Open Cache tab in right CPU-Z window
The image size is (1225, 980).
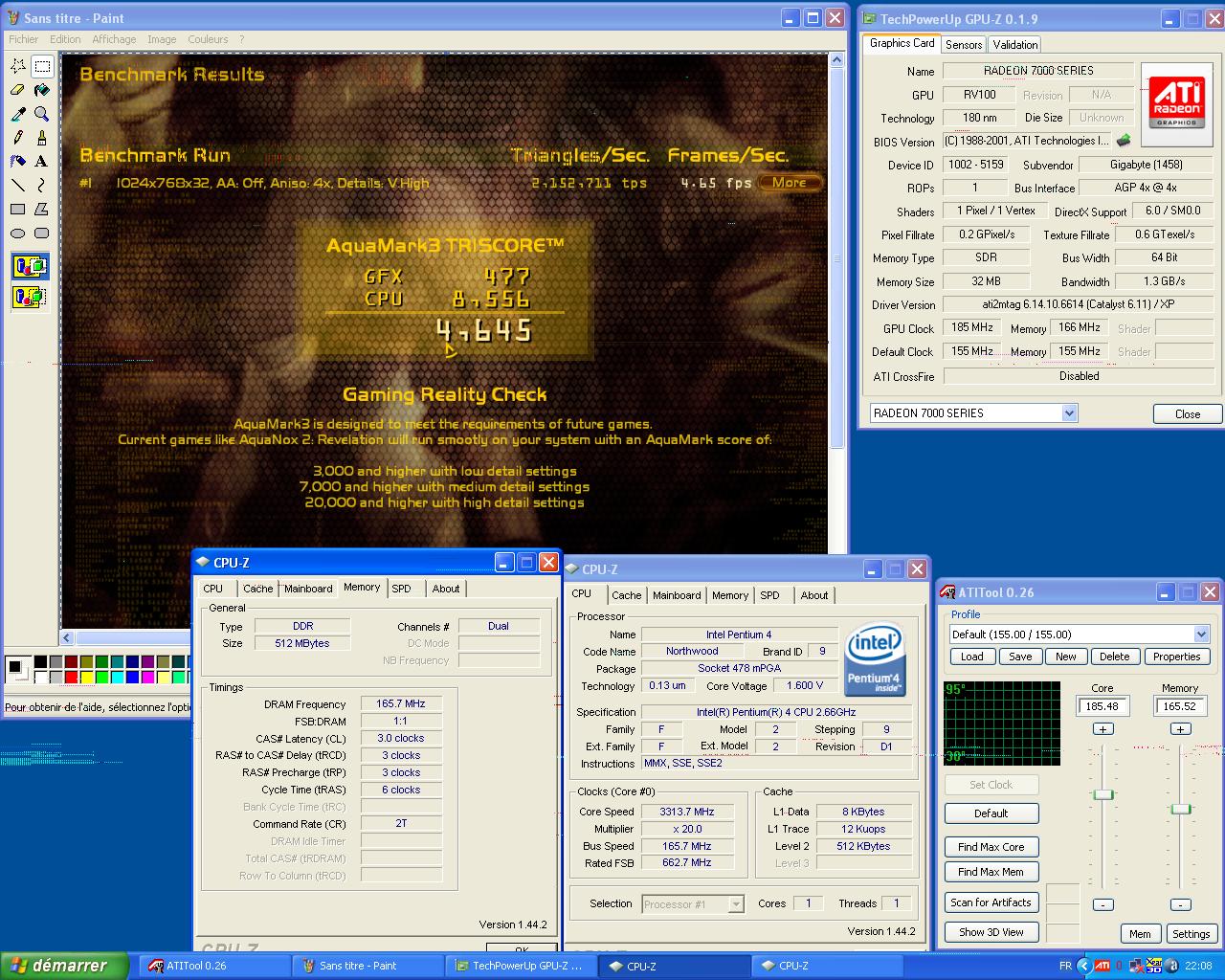[627, 595]
